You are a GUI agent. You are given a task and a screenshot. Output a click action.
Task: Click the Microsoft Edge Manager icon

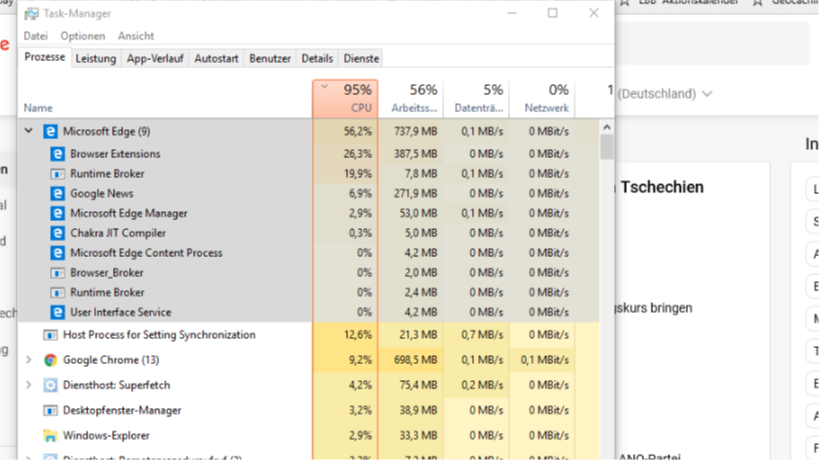pos(57,213)
